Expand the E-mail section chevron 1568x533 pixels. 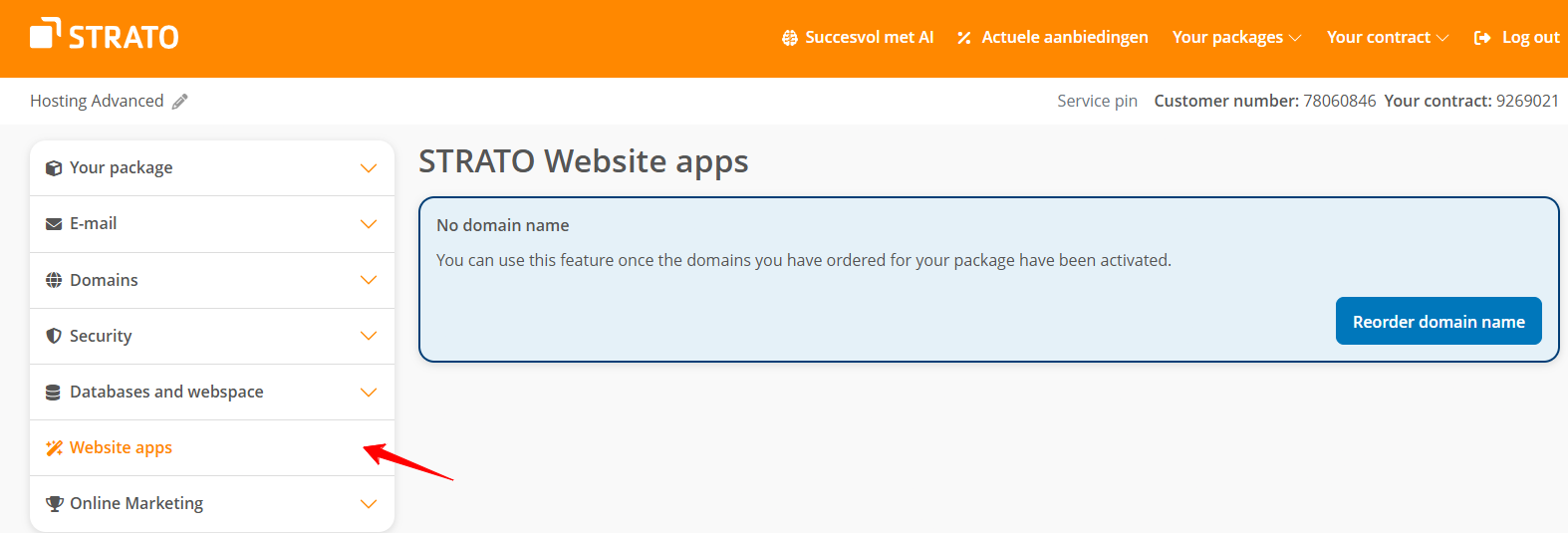tap(369, 224)
